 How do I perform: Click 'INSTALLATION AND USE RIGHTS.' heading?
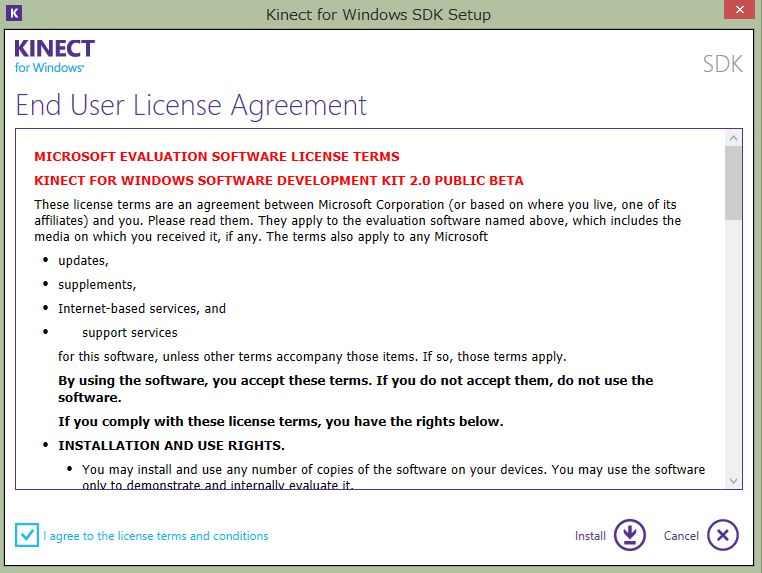(171, 445)
